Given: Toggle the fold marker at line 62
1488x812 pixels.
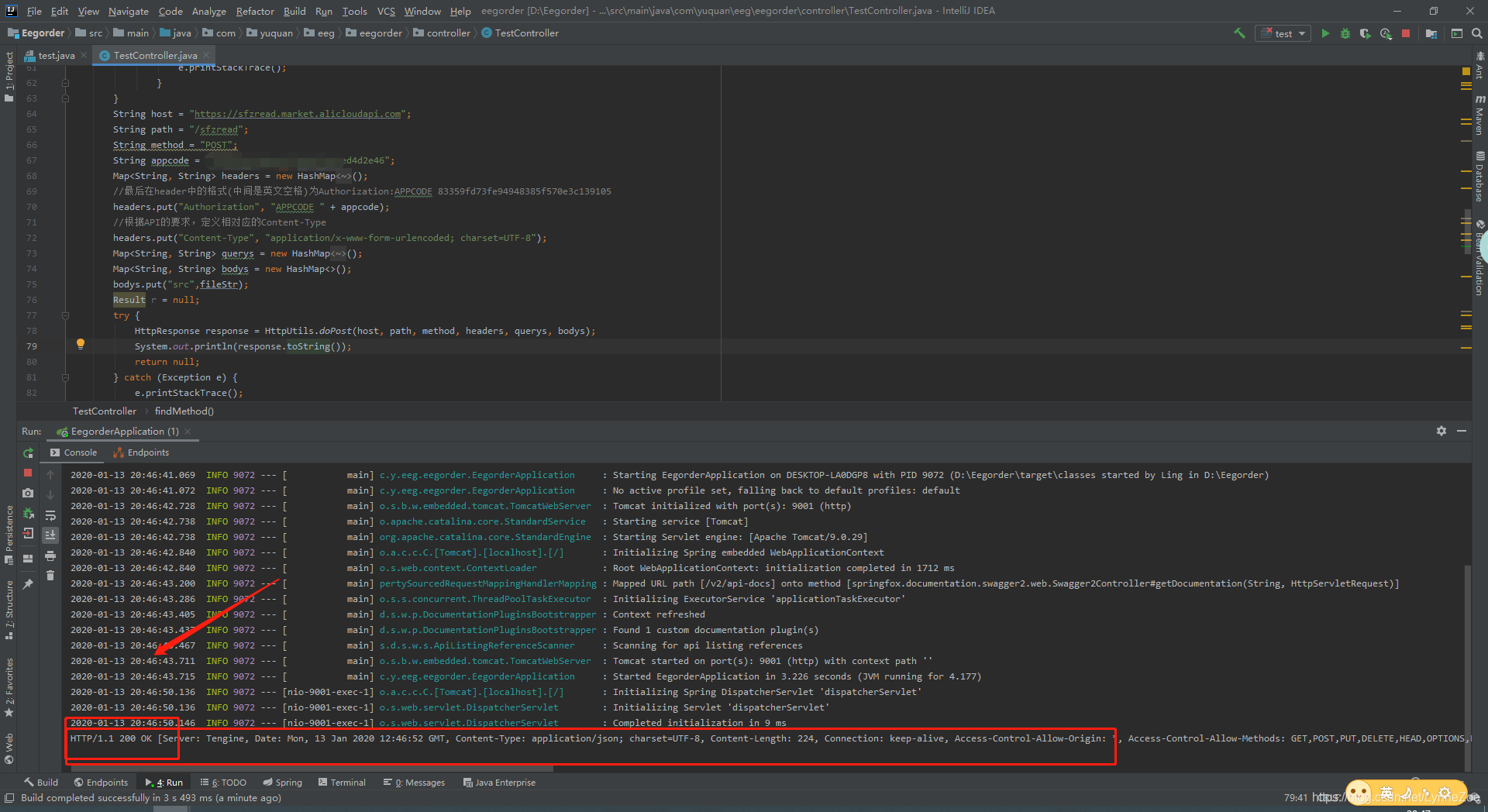Looking at the screenshot, I should tap(66, 83).
